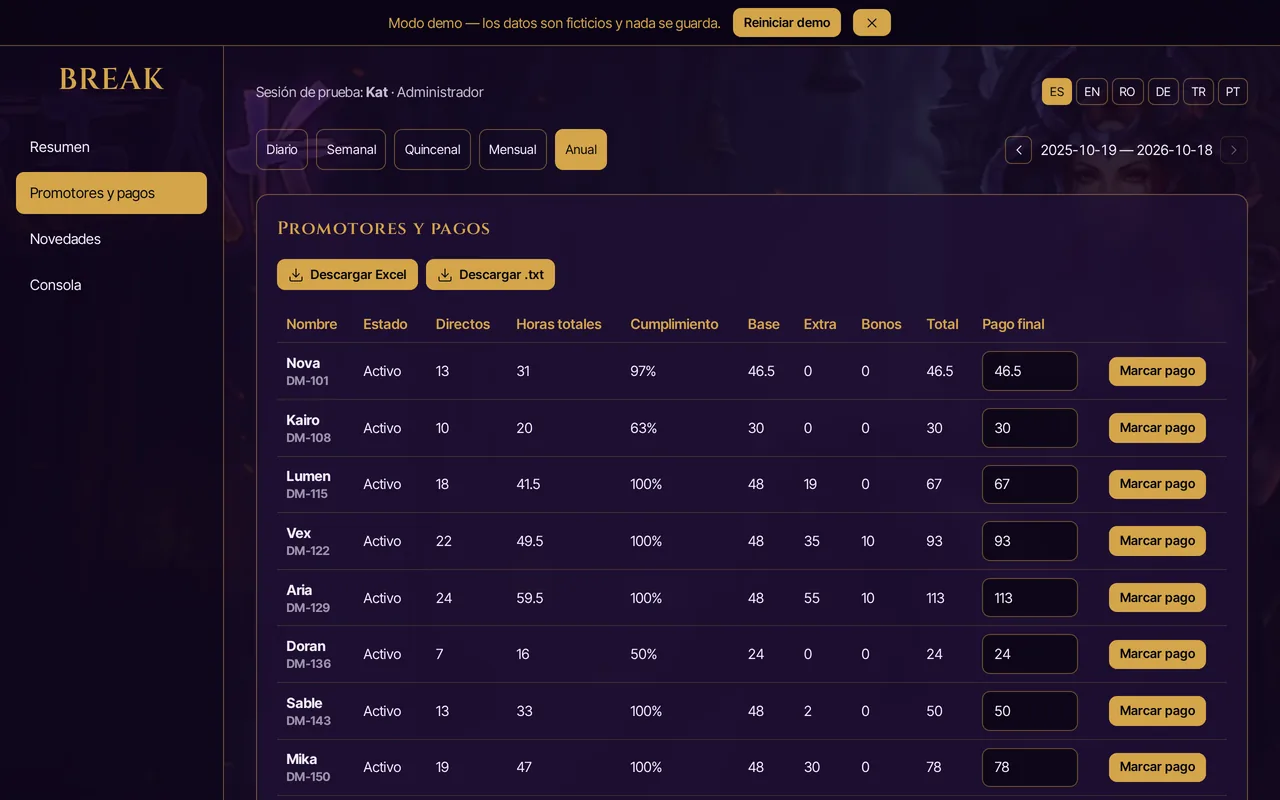Mark payment for Nova

point(1157,371)
